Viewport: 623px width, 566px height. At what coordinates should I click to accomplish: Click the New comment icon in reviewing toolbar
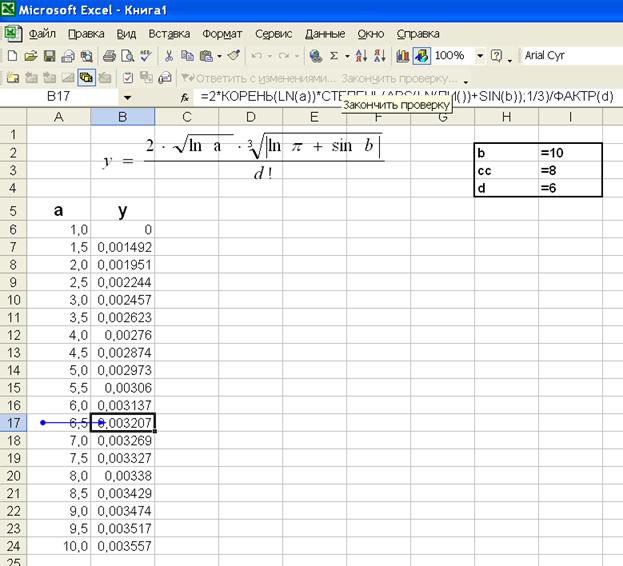12,78
